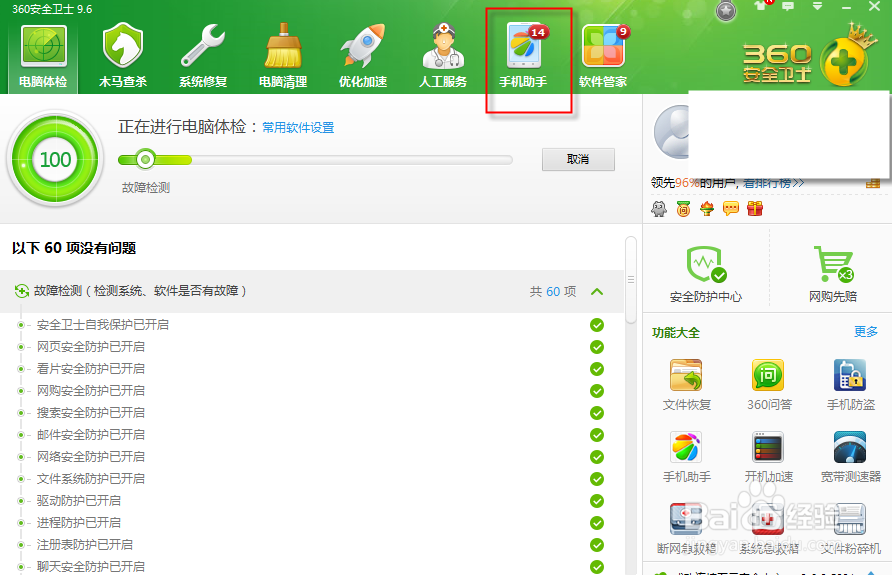Select the 网购安全防护已开启 row

pos(312,391)
